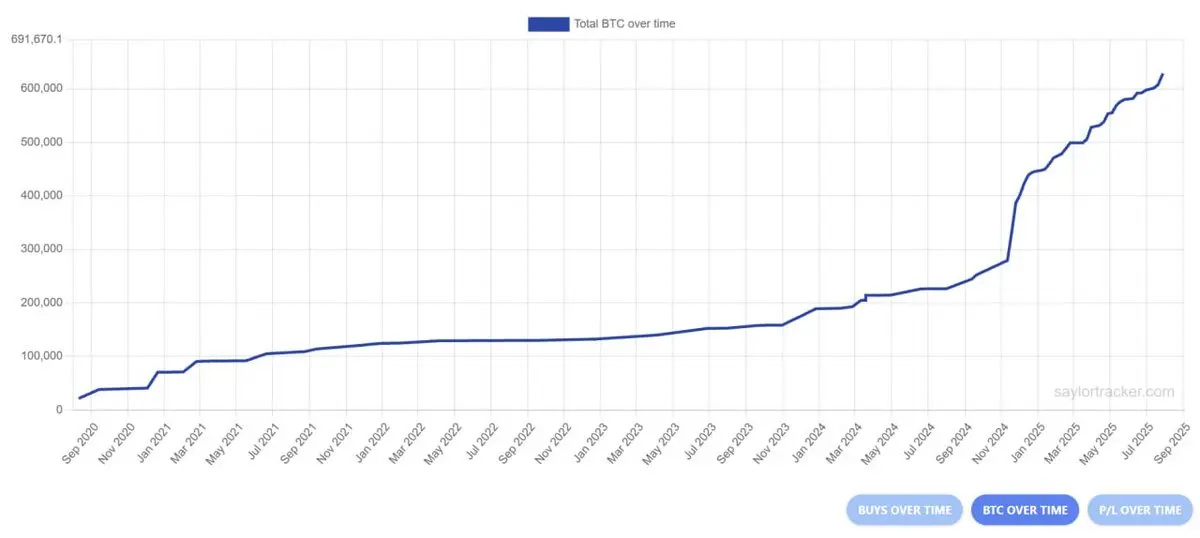
Task: Click the 300,000 y-axis label
Action: (41, 249)
